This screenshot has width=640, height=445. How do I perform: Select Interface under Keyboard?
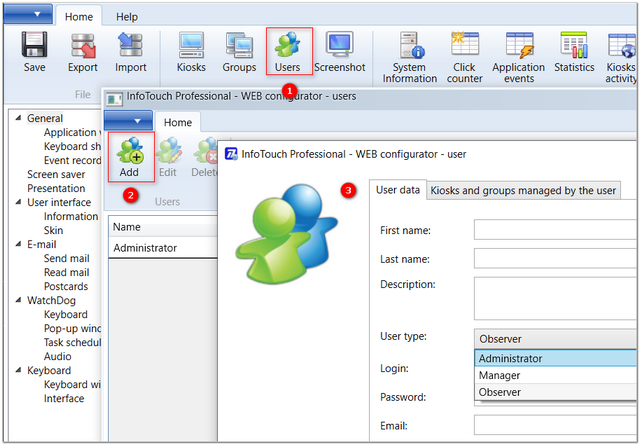click(64, 398)
